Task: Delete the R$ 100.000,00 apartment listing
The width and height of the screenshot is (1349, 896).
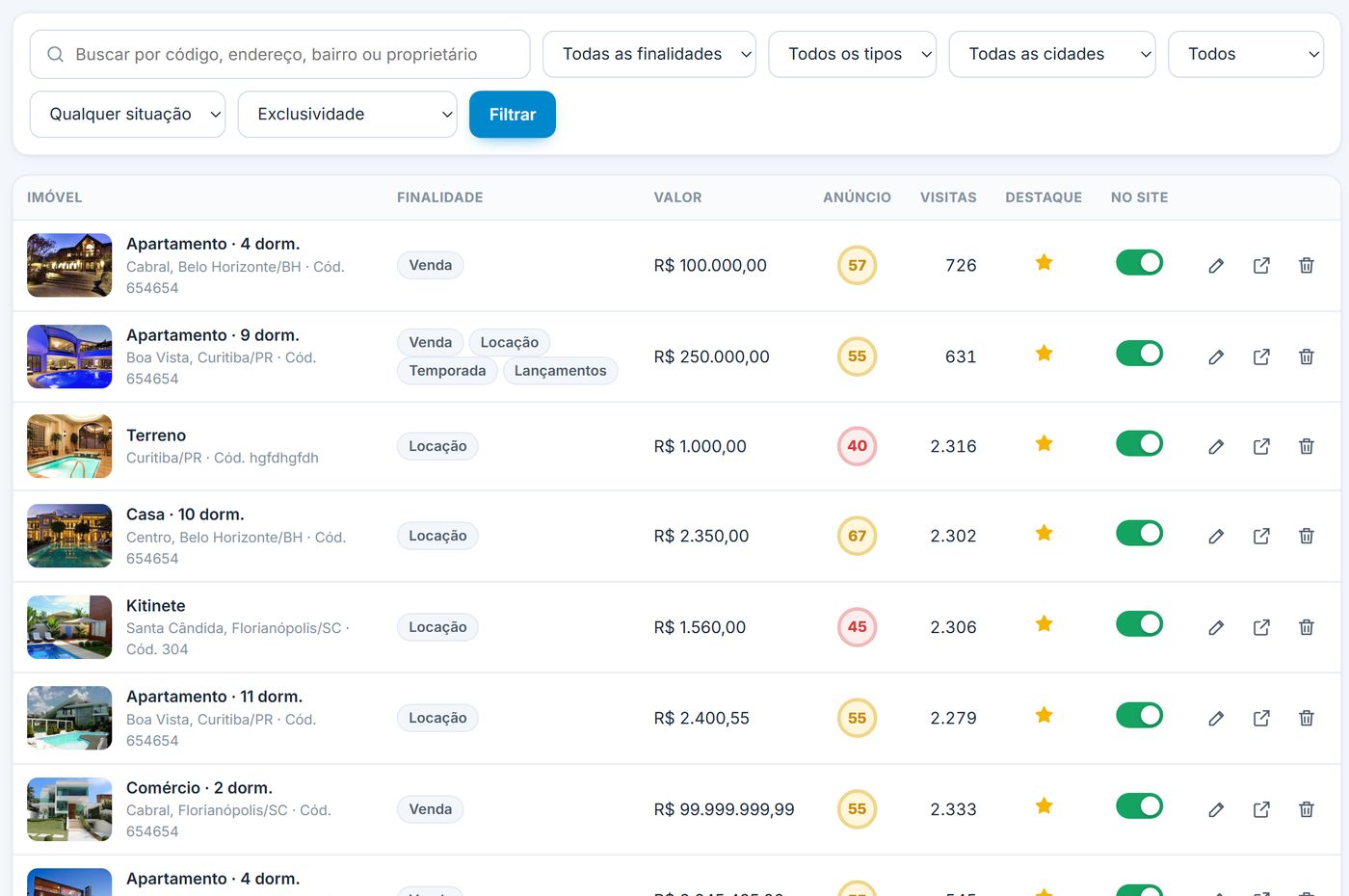Action: (1307, 266)
